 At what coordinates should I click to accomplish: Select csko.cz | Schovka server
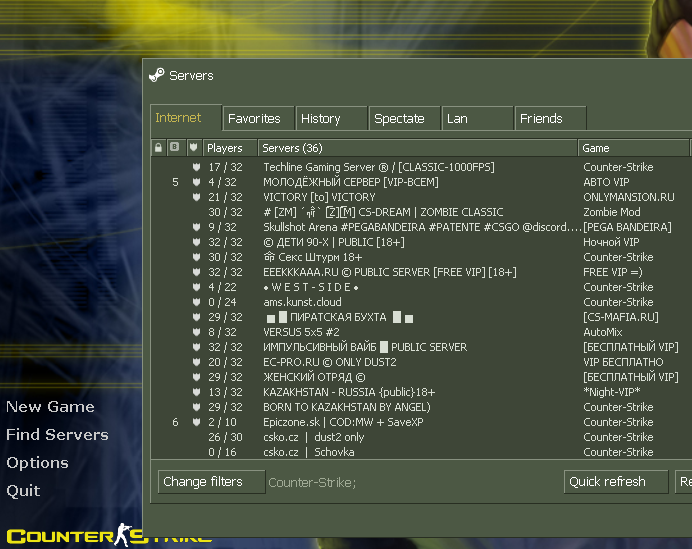(x=421, y=452)
